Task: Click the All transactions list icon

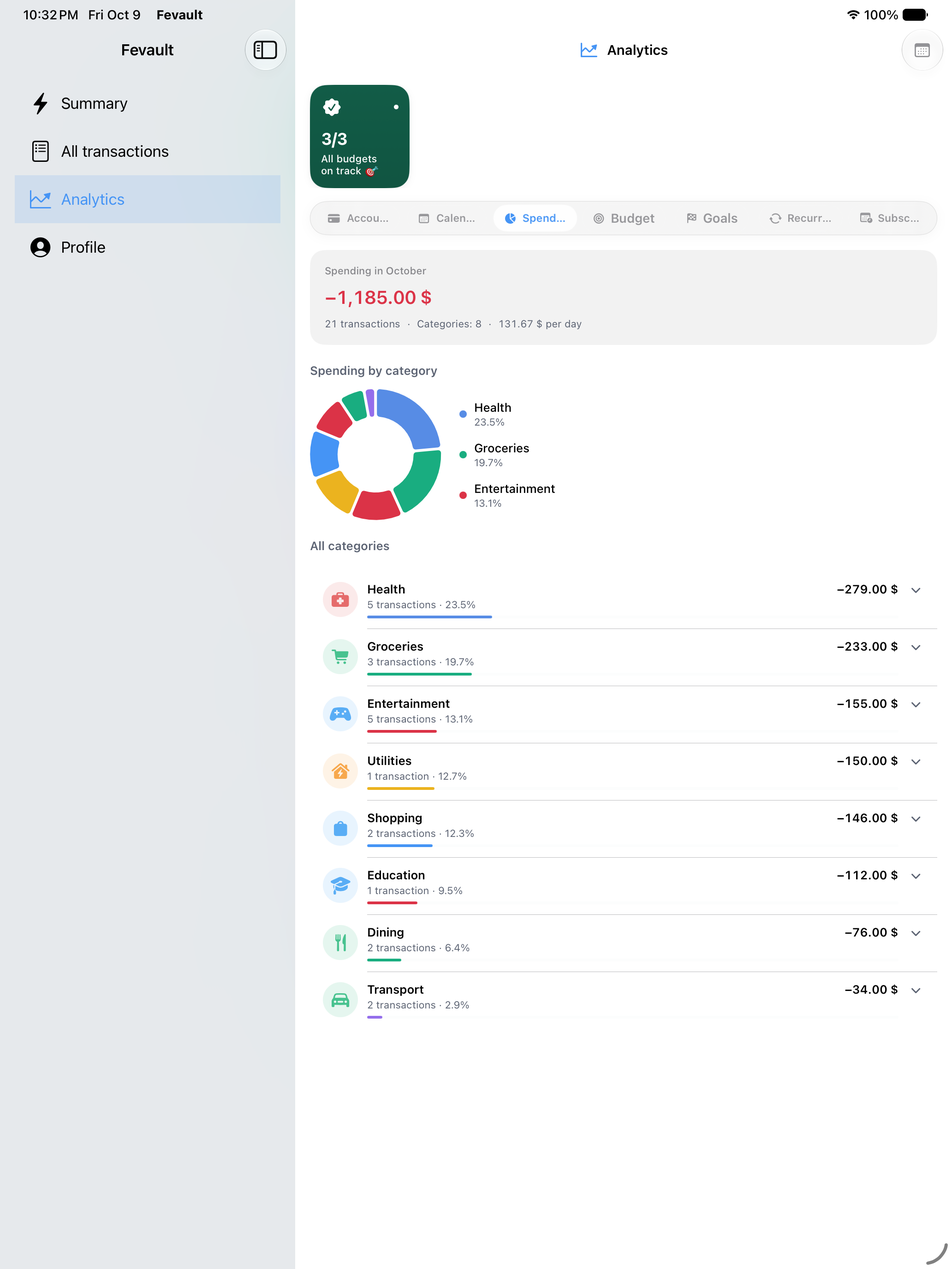Action: (x=40, y=152)
